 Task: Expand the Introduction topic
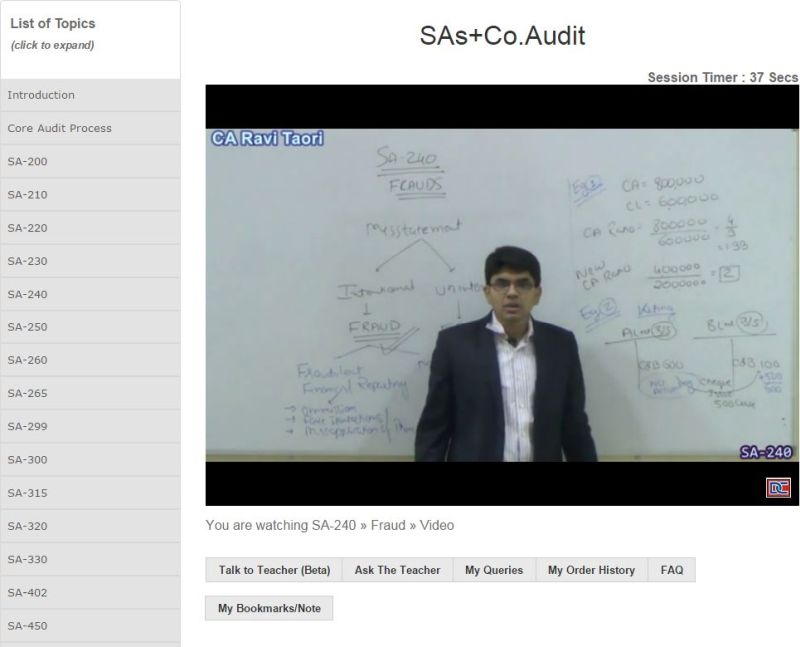(90, 95)
